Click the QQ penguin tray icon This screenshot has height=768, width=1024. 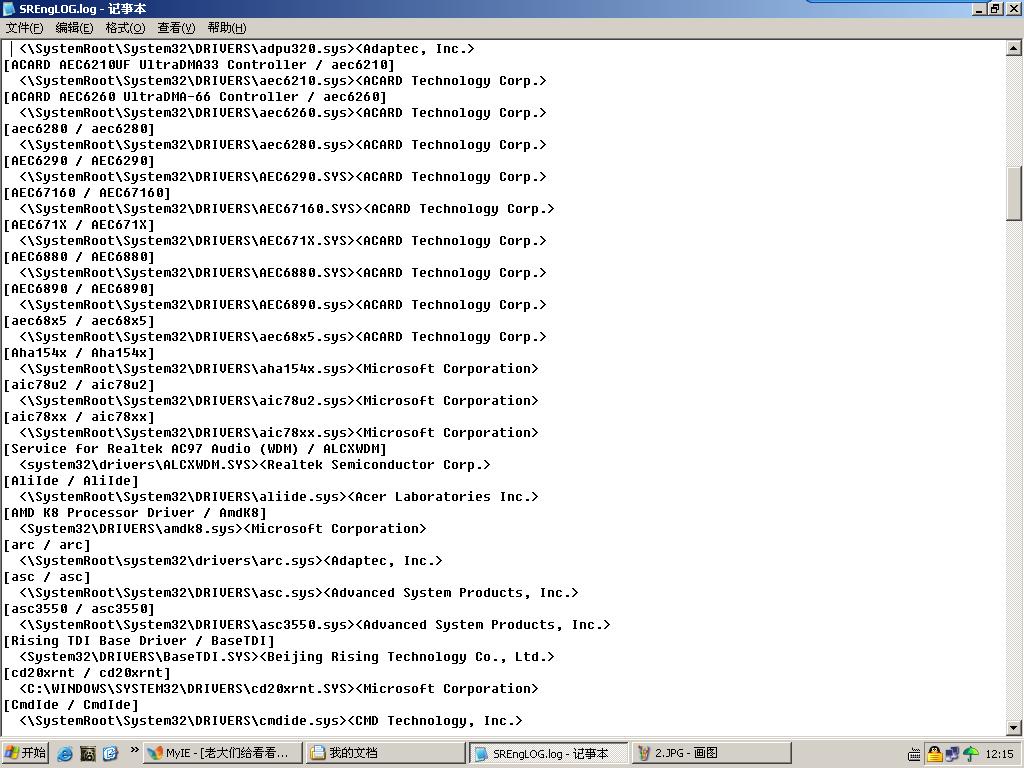[935, 754]
